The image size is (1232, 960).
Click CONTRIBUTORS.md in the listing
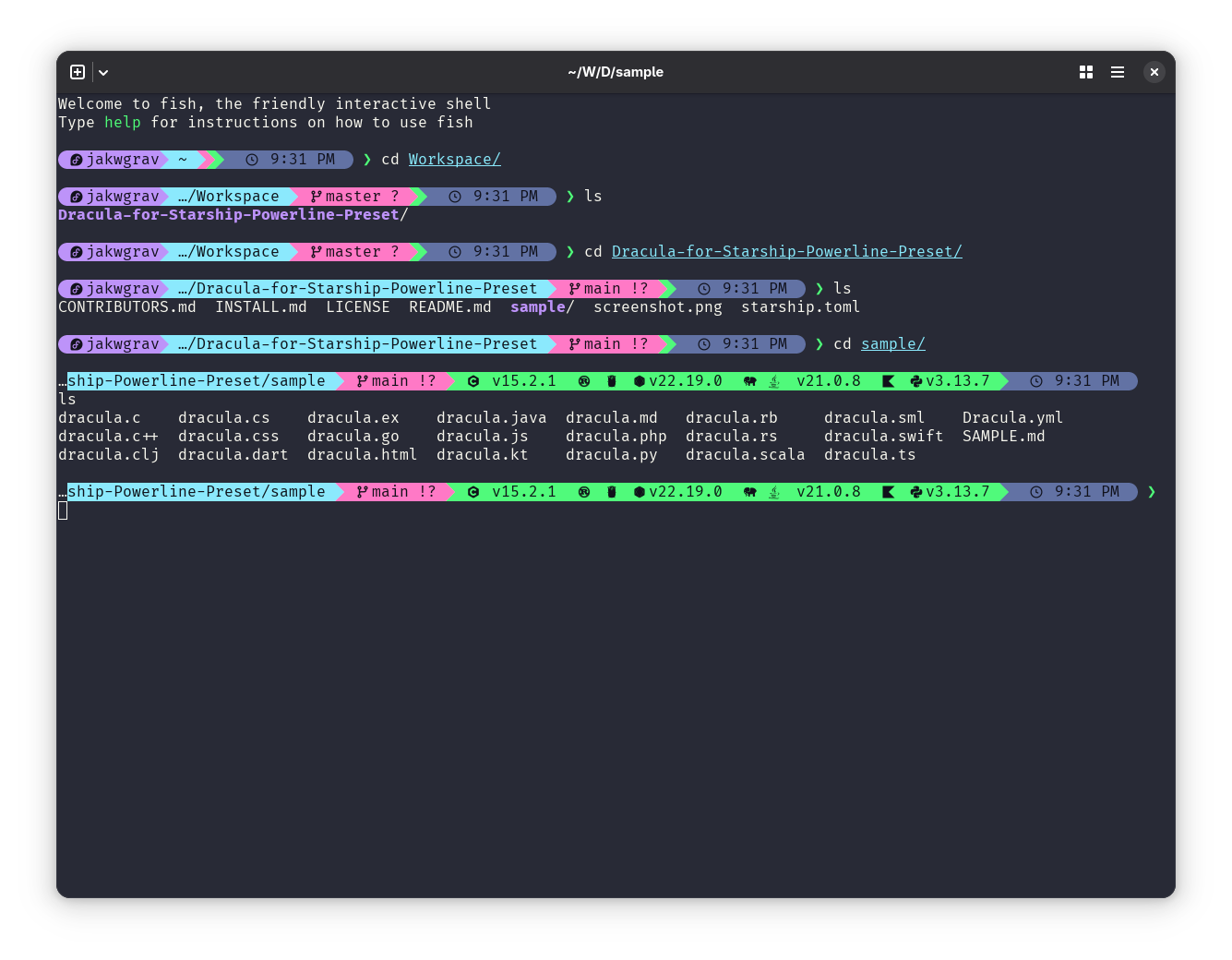(x=127, y=307)
